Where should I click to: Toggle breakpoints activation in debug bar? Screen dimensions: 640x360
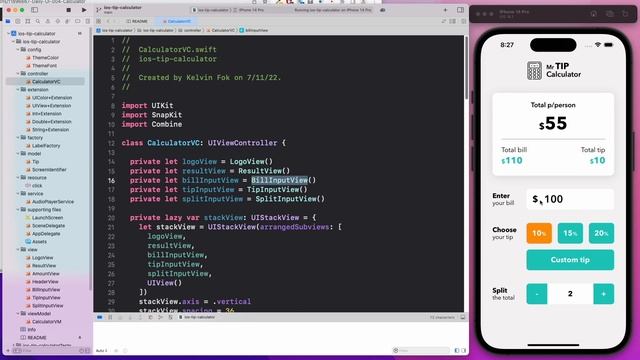tap(110, 317)
